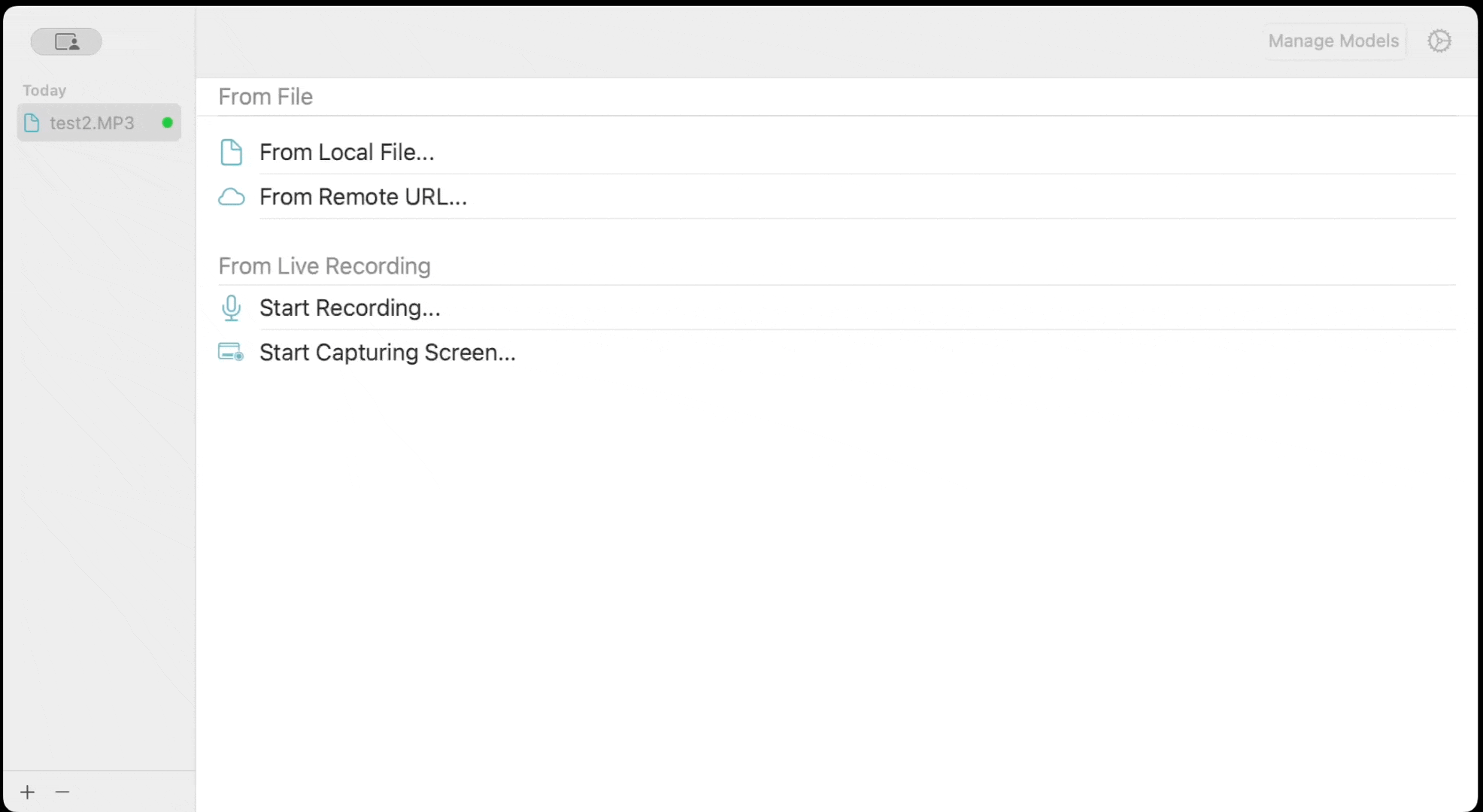Open the settings gear icon

(x=1440, y=41)
